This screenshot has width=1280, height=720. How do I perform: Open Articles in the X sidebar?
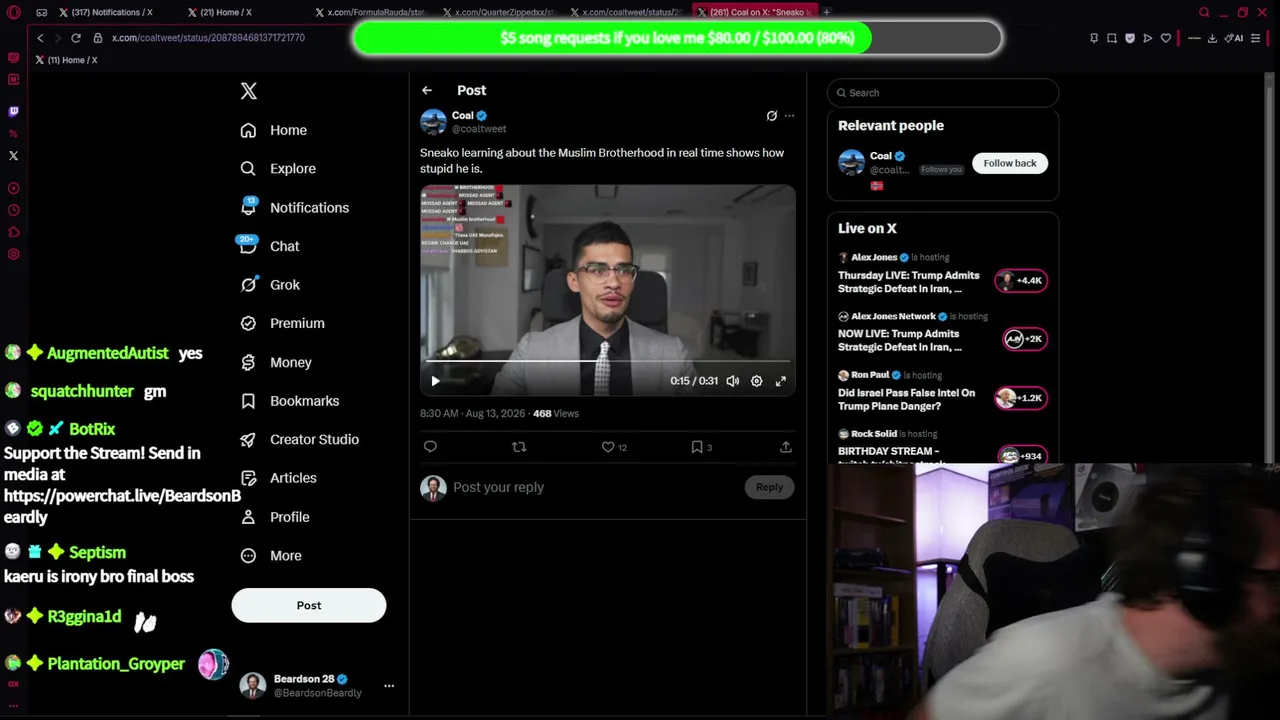pyautogui.click(x=279, y=478)
